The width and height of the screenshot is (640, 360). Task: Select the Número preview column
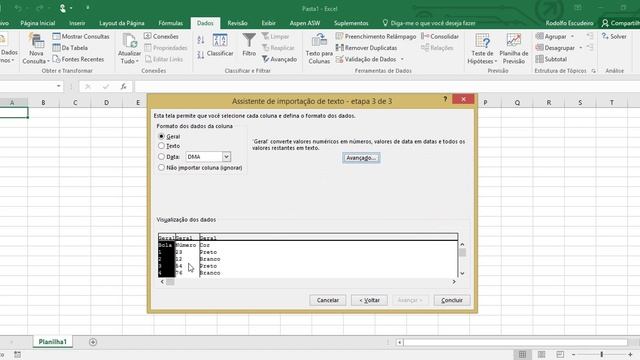[x=187, y=256]
